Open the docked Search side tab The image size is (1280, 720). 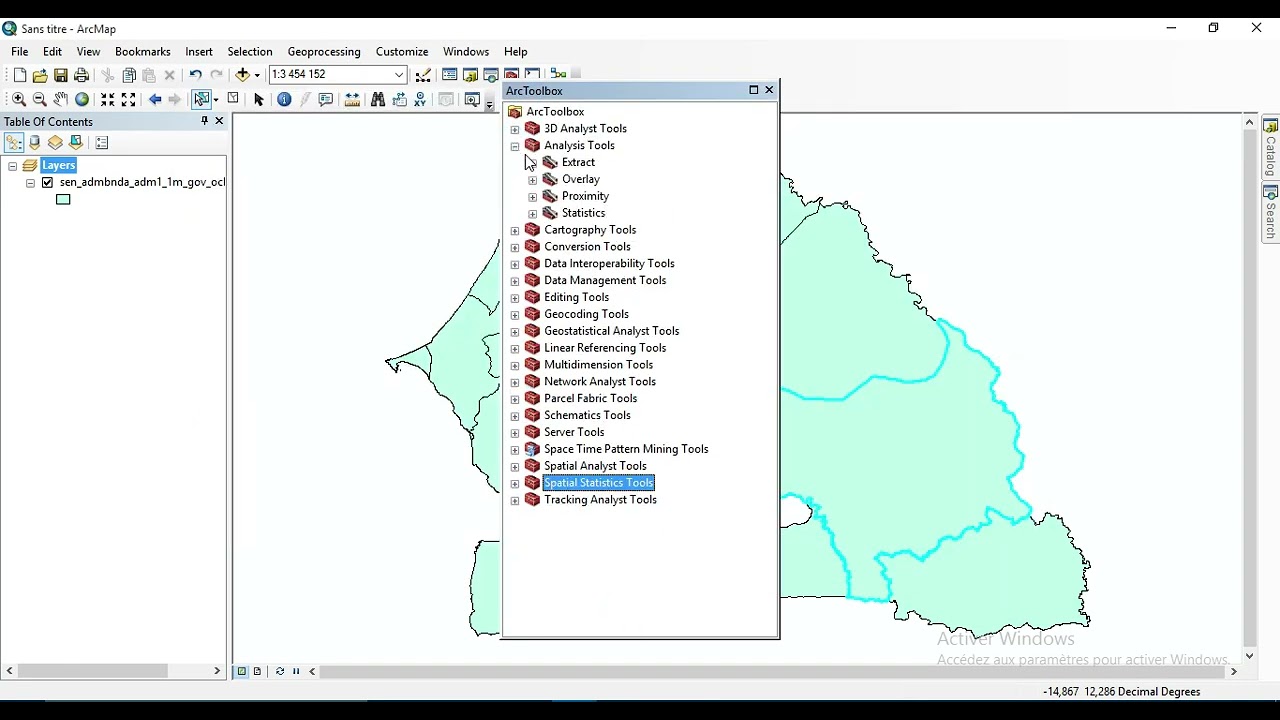tap(1270, 212)
